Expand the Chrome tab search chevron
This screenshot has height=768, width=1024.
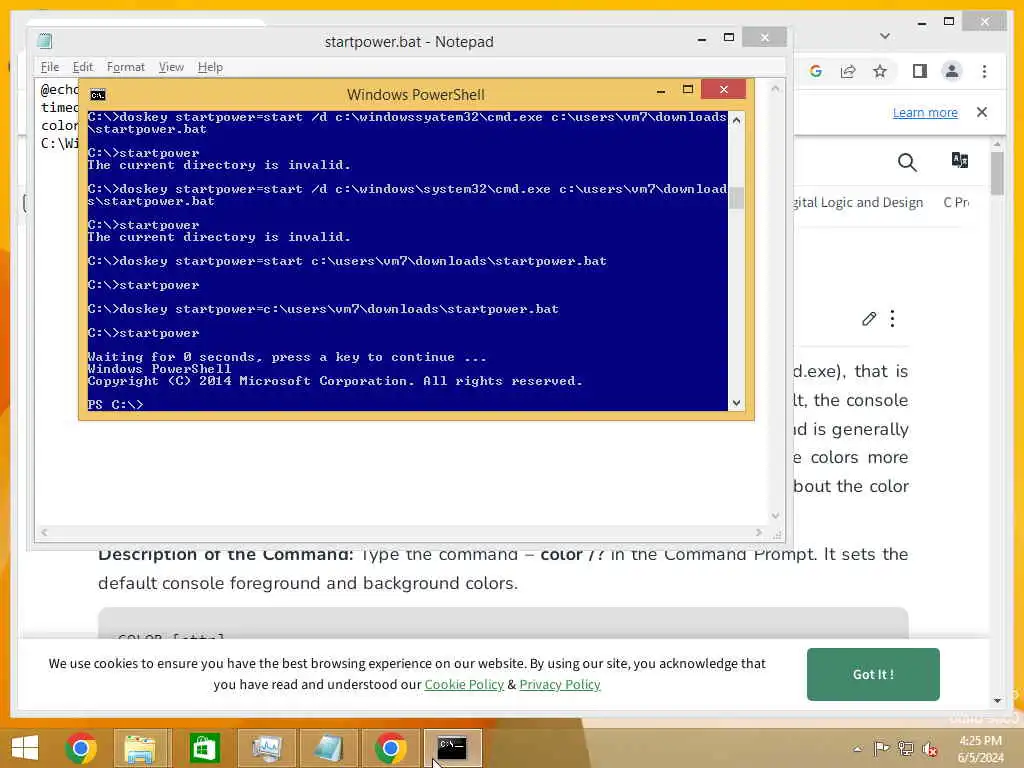coord(885,36)
